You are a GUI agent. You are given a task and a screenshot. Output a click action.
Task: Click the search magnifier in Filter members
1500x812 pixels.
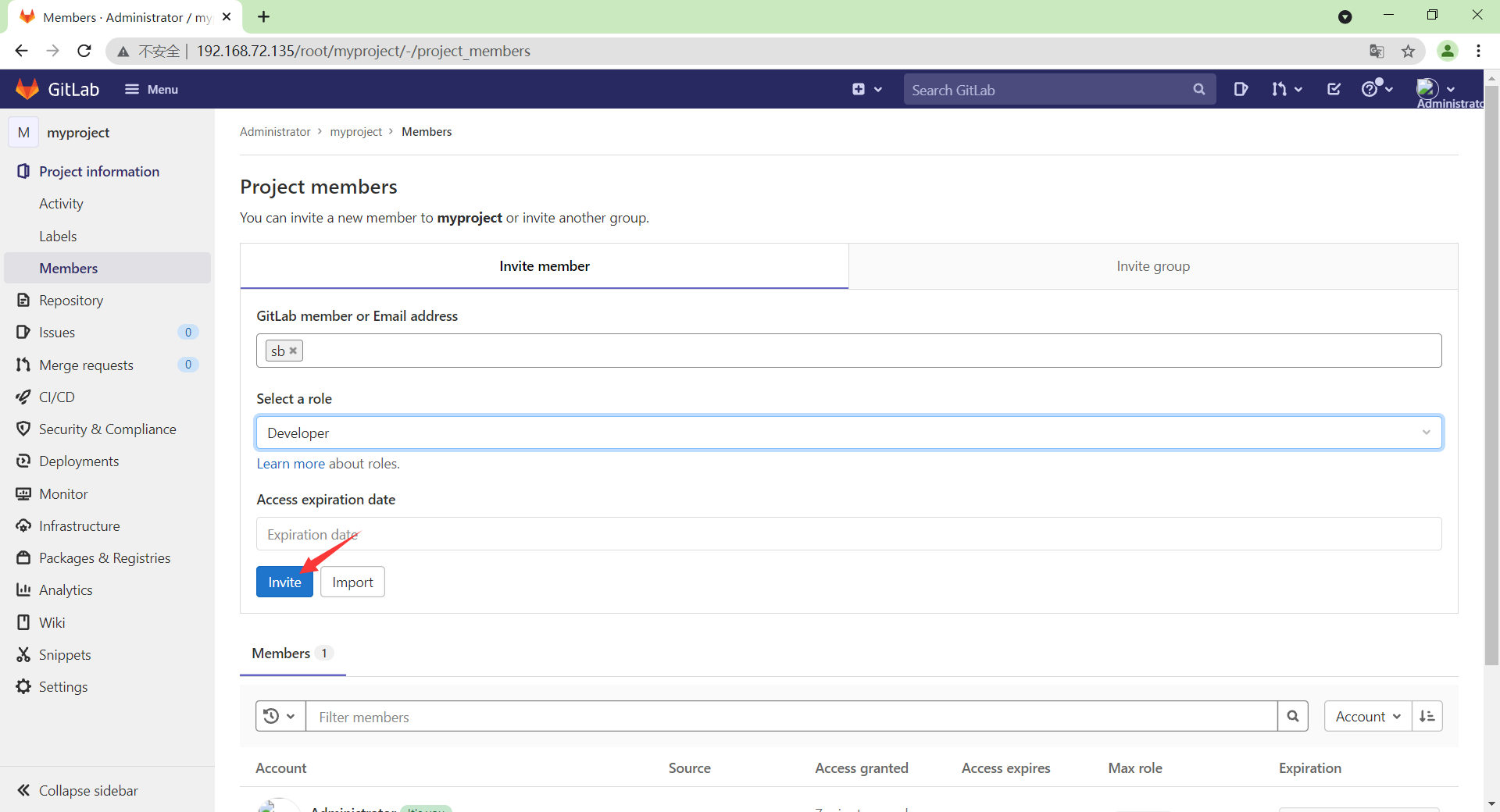(1293, 716)
